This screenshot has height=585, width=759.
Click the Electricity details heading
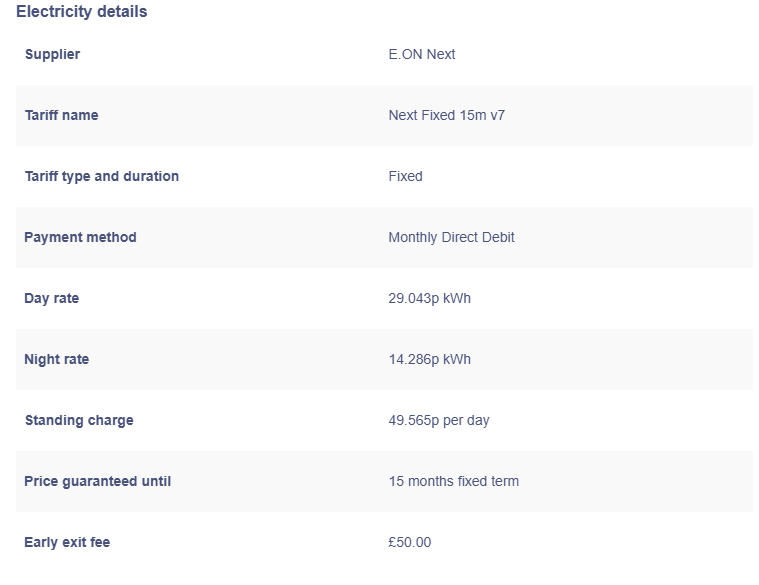(81, 12)
